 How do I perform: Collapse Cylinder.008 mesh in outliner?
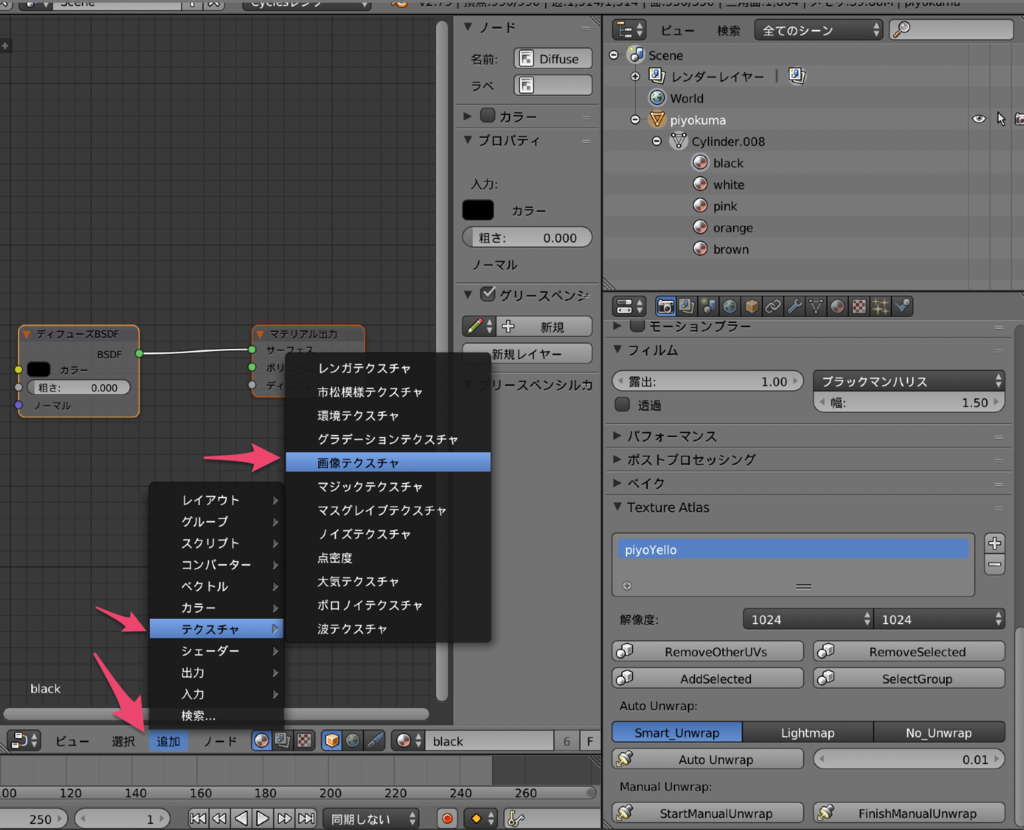(x=656, y=141)
